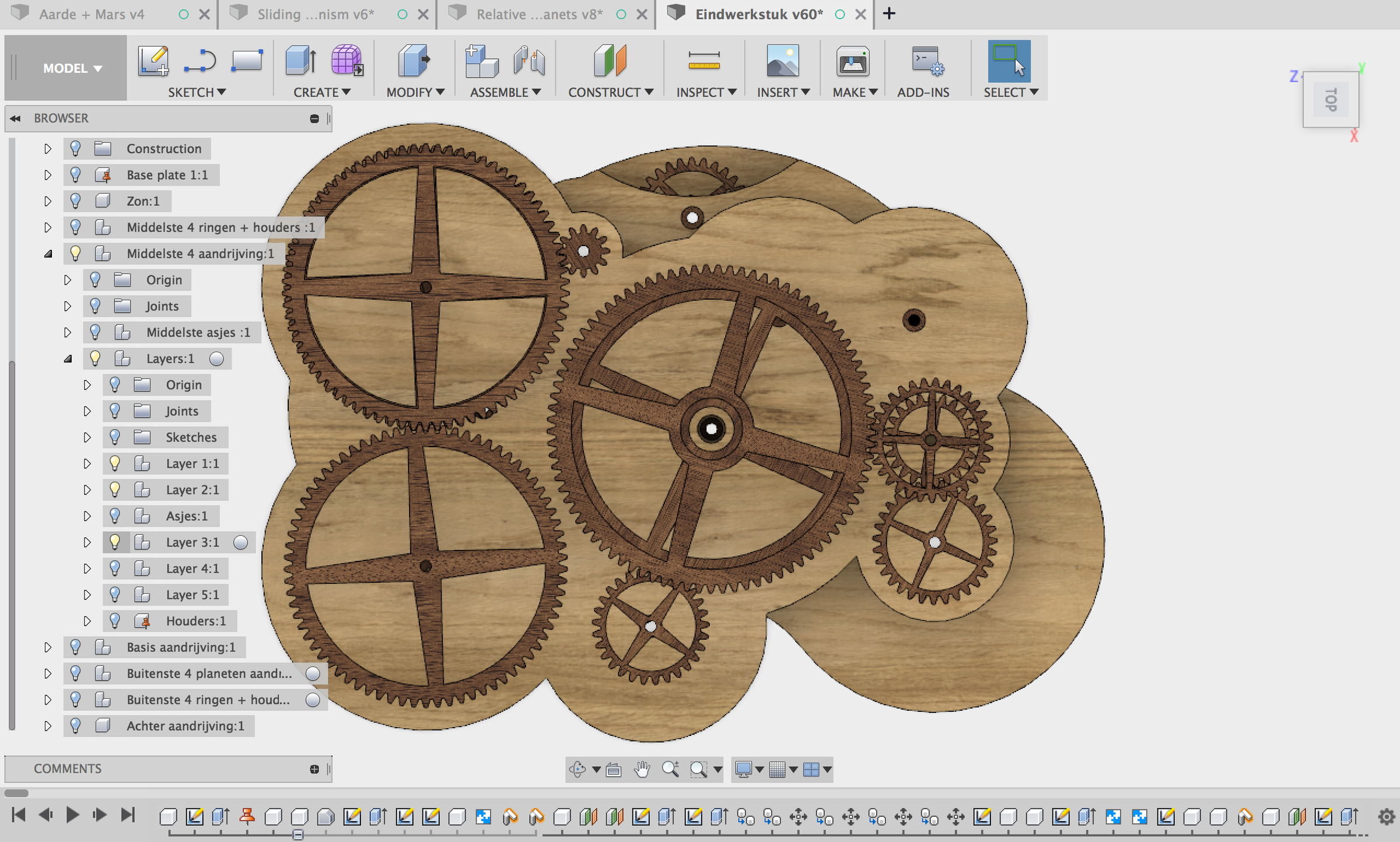Click the first feature in the timeline
Image resolution: width=1400 pixels, height=842 pixels.
[x=168, y=816]
